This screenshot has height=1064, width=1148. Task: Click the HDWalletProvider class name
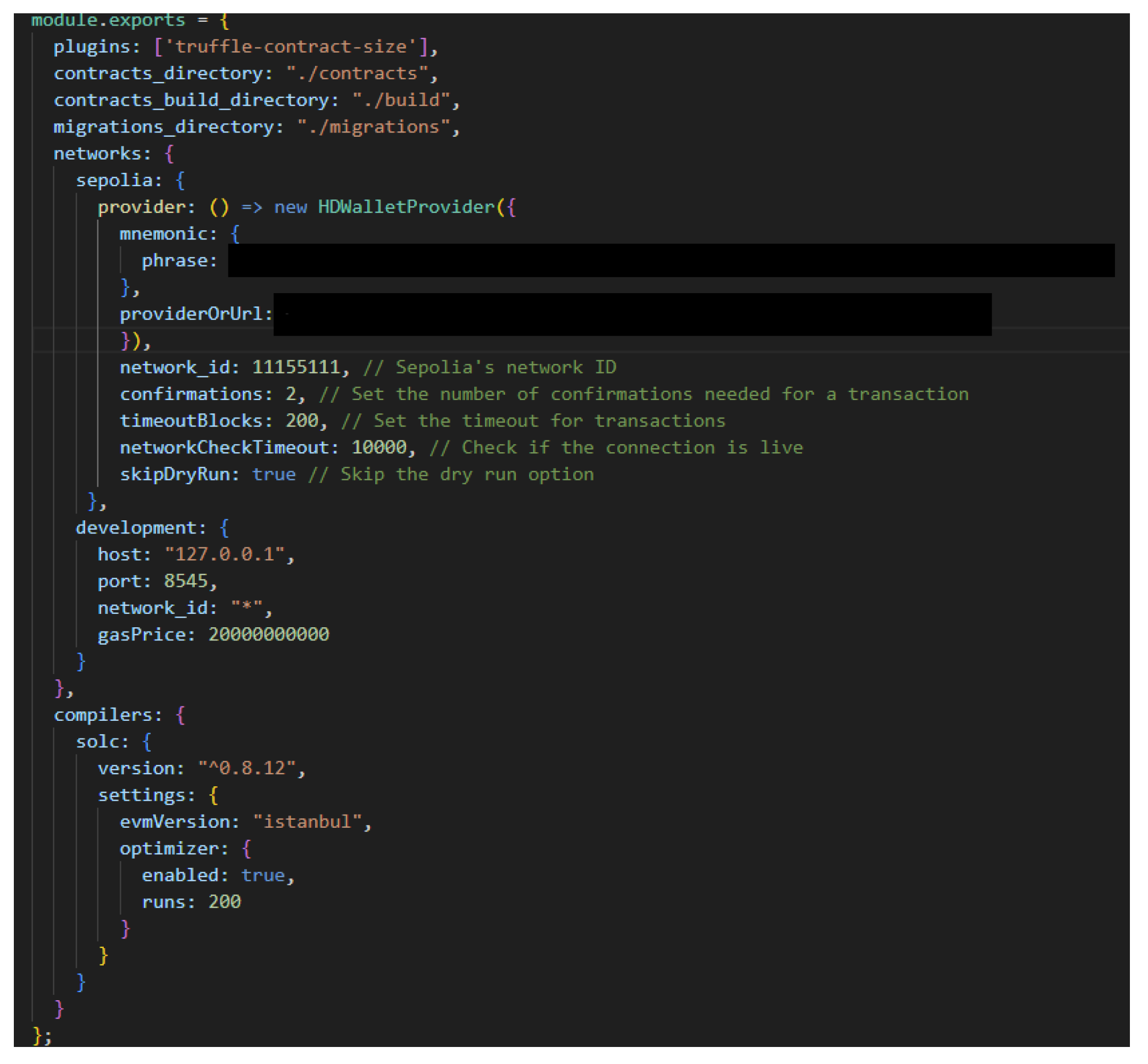click(406, 207)
